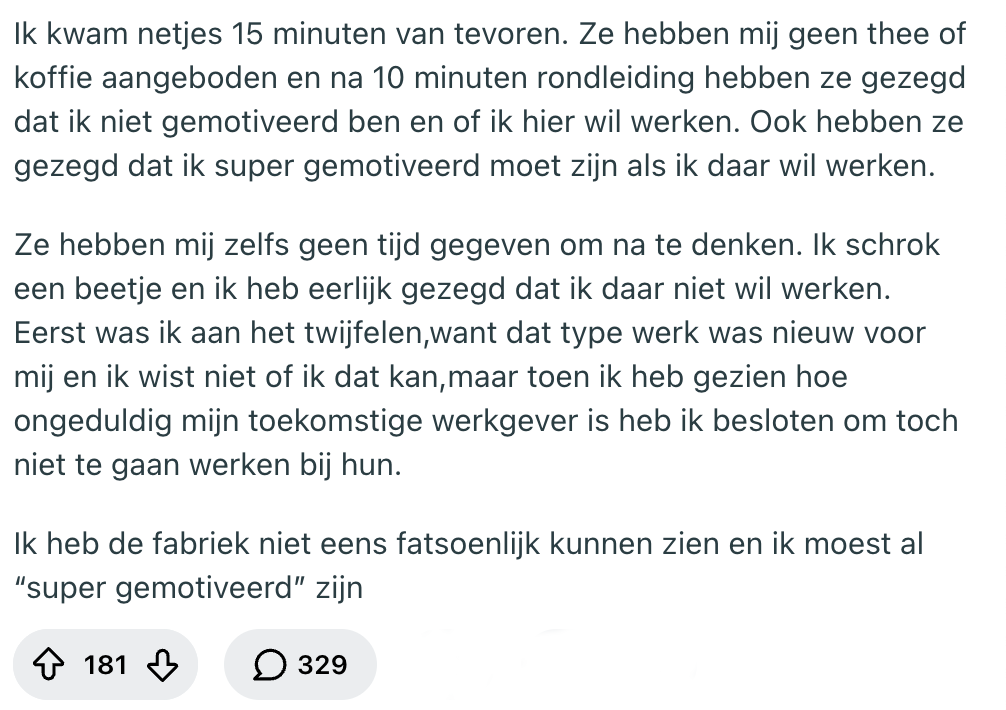This screenshot has width=1006, height=710.
Task: Click the 329 comment count number
Action: pyautogui.click(x=322, y=664)
